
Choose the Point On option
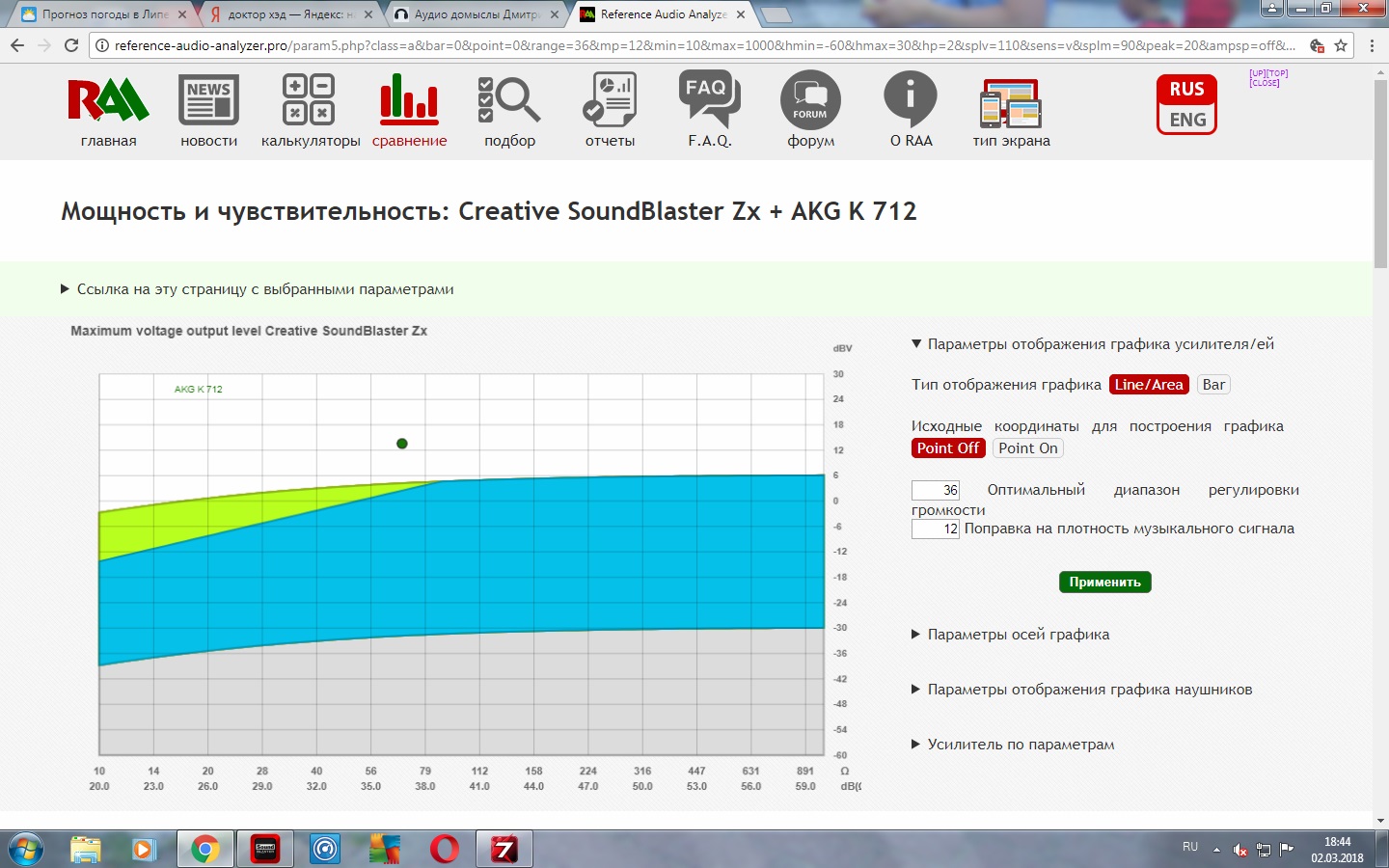coord(1028,448)
